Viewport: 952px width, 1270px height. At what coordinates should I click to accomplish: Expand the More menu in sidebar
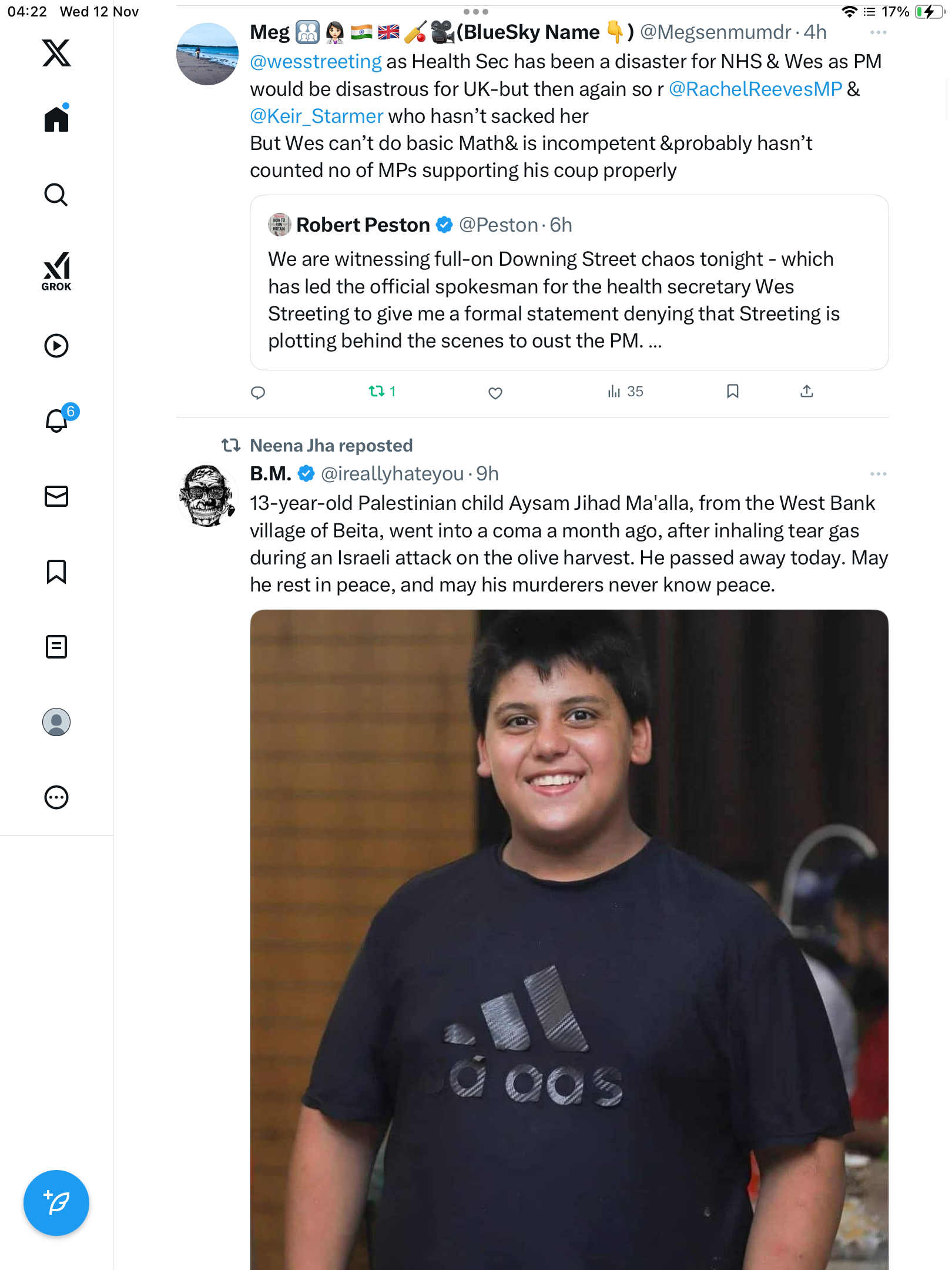click(56, 797)
